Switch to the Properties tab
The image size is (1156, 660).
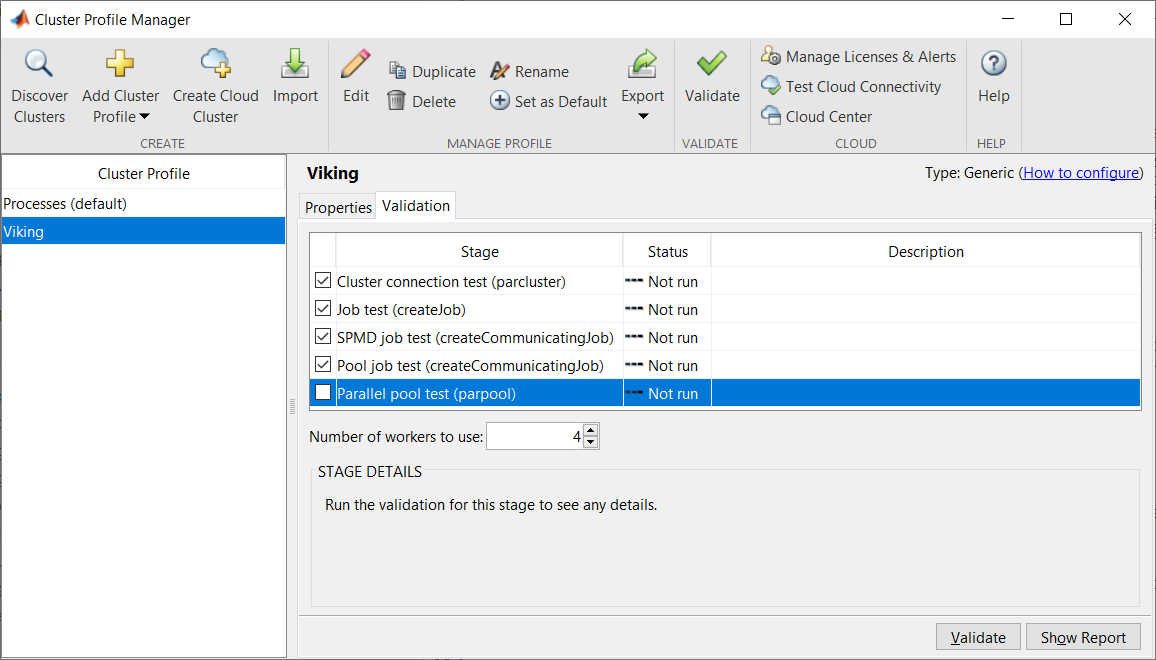pyautogui.click(x=338, y=207)
